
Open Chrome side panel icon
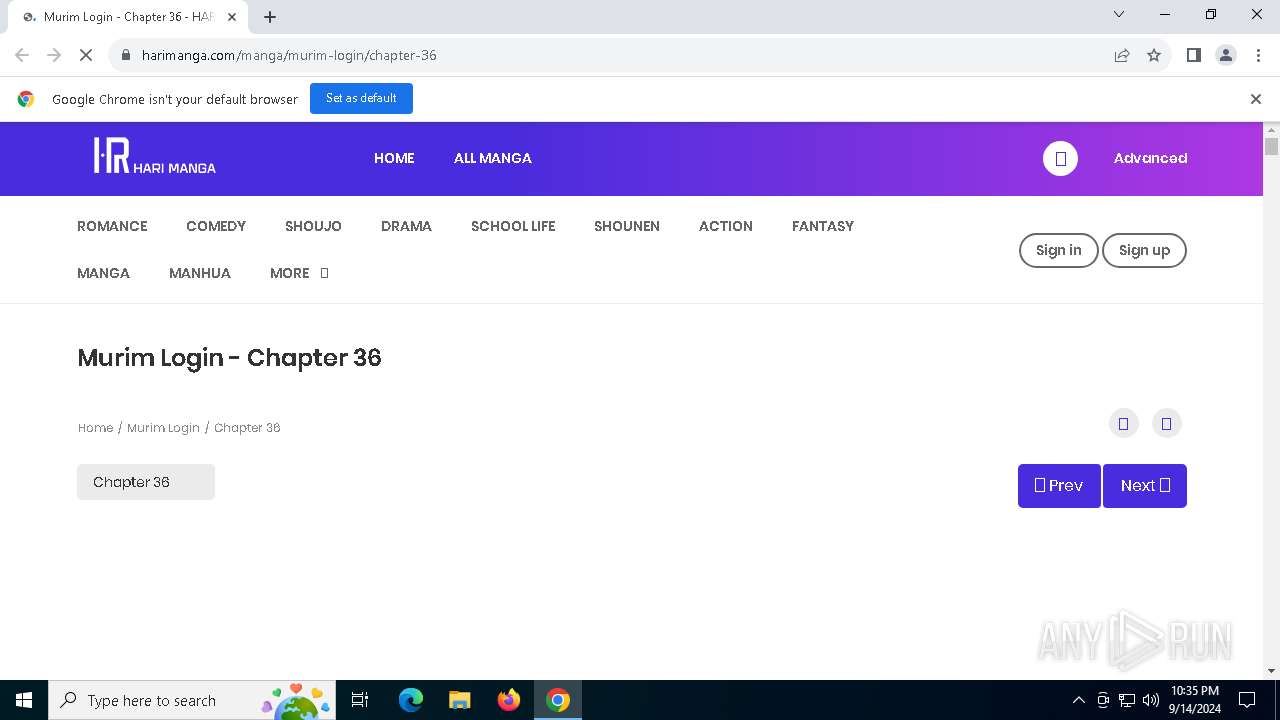tap(1193, 55)
